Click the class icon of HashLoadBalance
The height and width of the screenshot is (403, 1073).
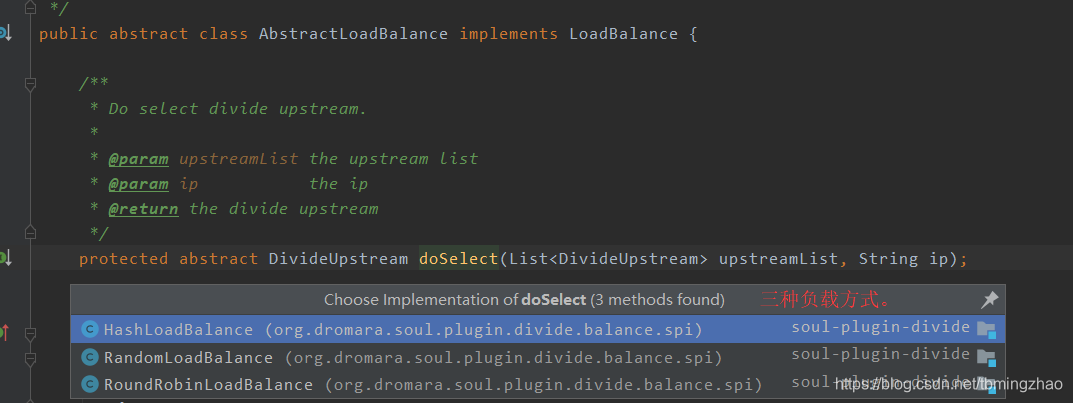[90, 329]
